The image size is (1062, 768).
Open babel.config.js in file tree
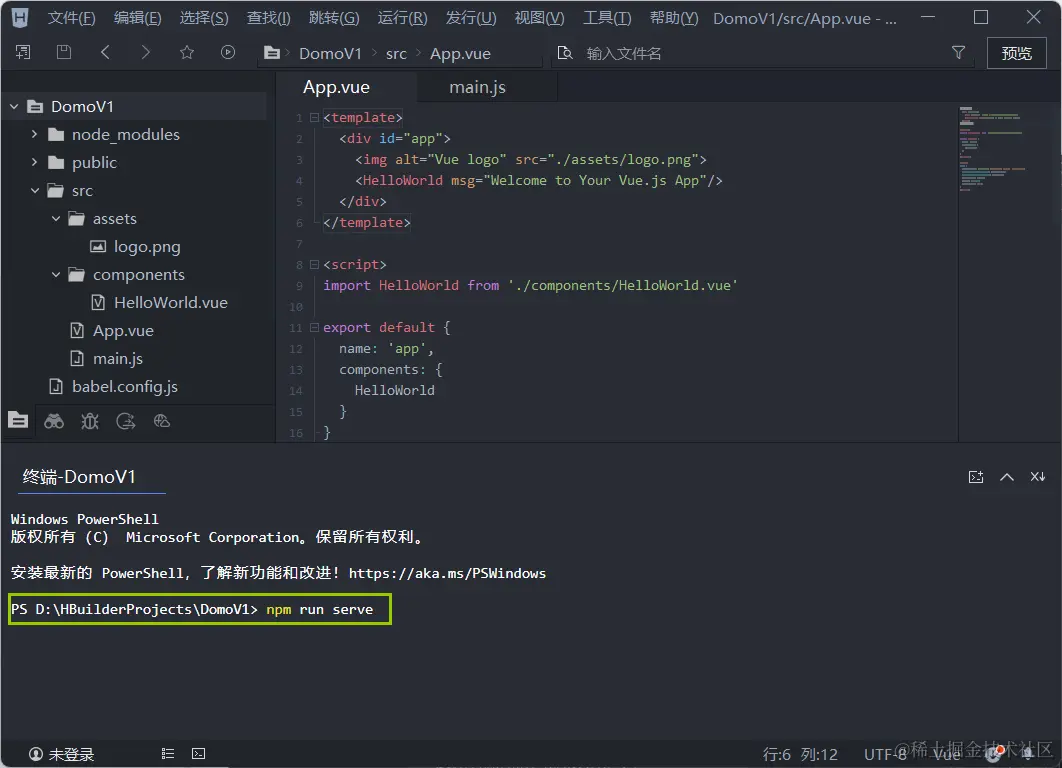pyautogui.click(x=125, y=386)
